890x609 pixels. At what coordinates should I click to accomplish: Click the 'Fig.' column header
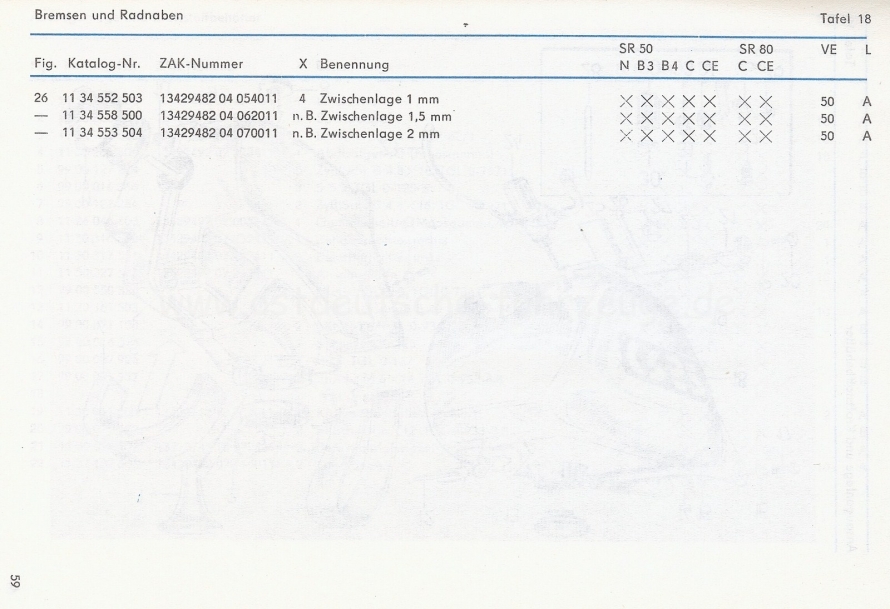[x=45, y=64]
